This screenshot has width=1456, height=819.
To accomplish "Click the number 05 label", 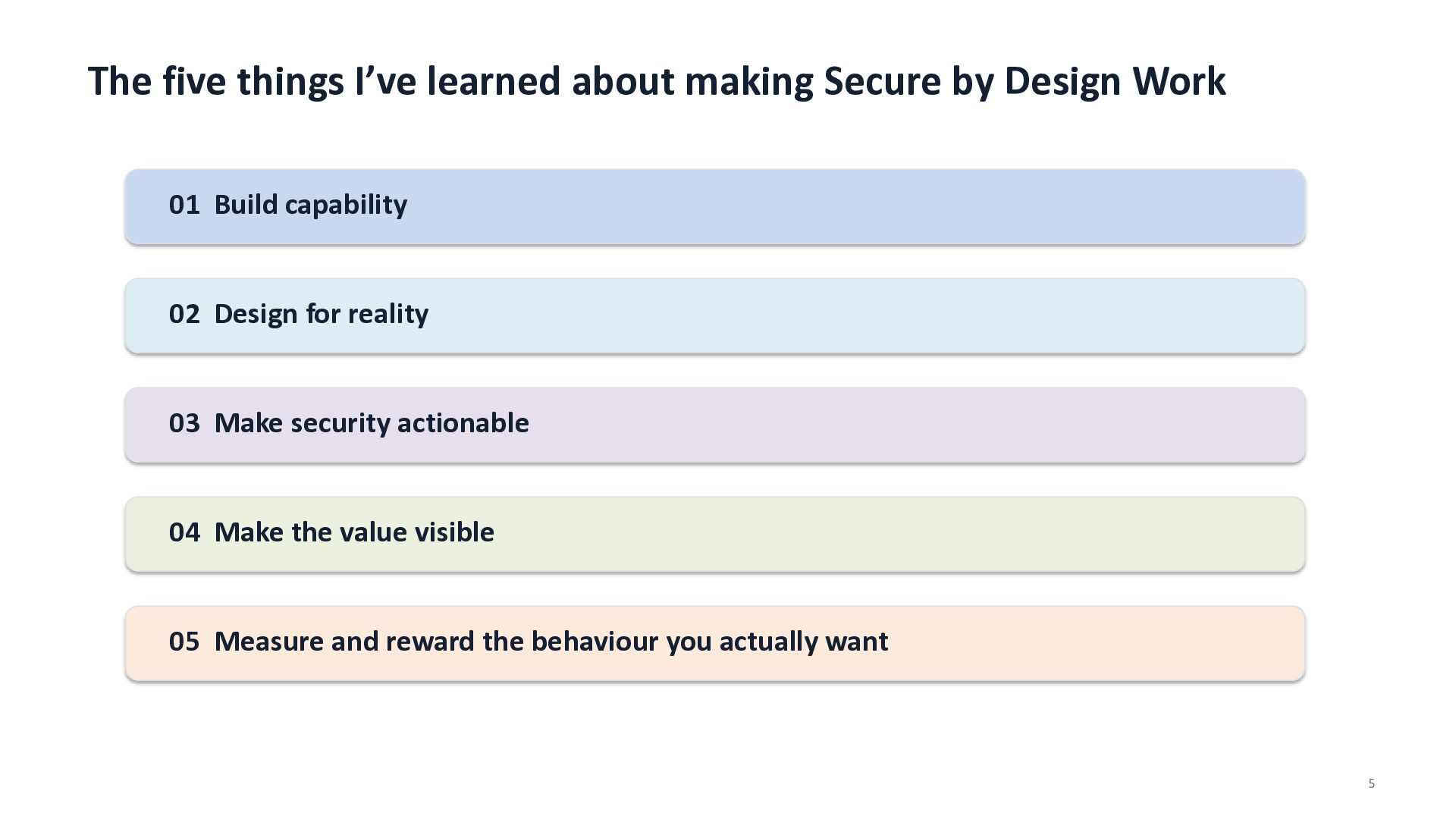I will point(184,642).
